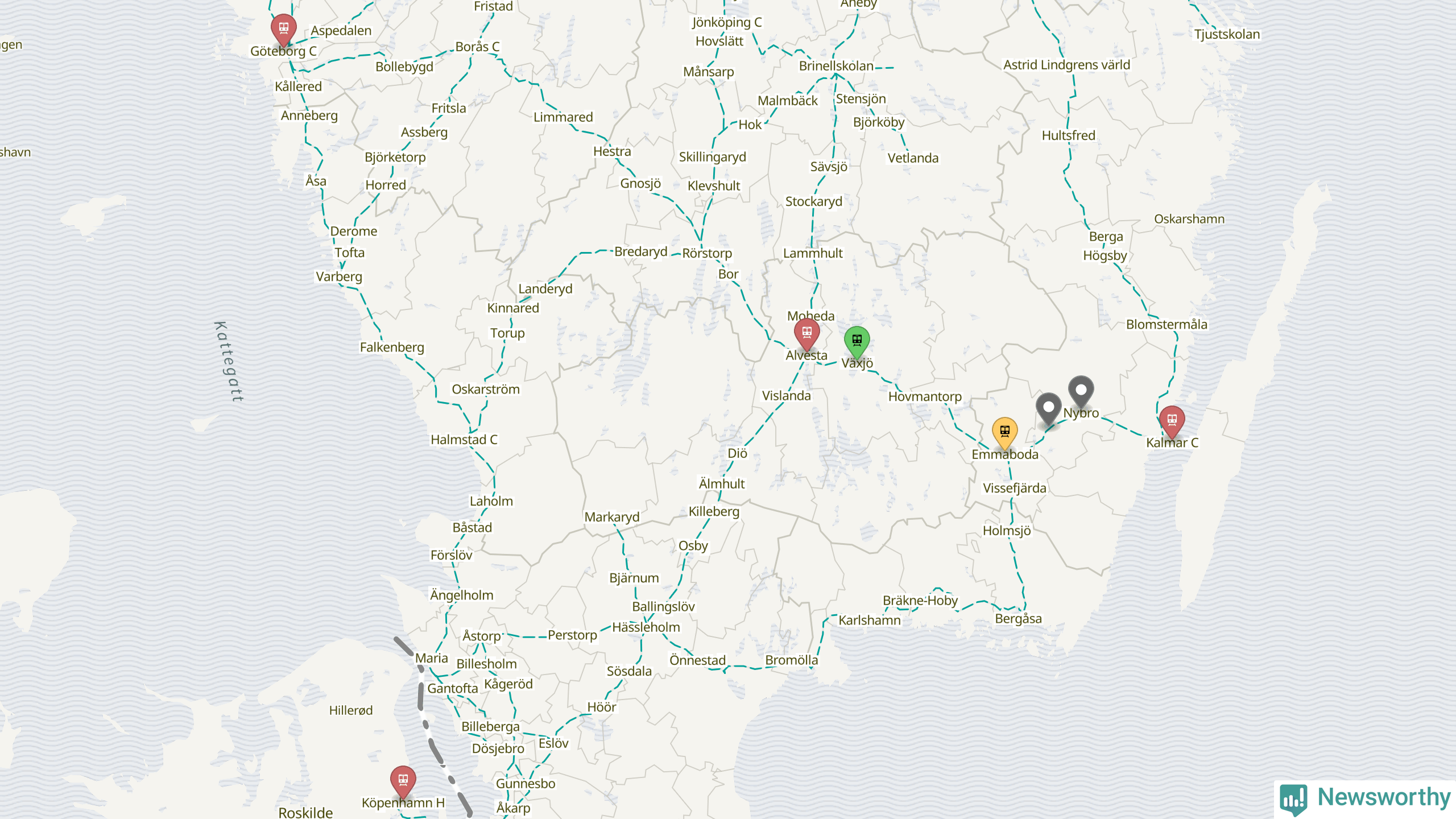This screenshot has height=819, width=1456.
Task: Click the red train marker at Alvesta
Action: point(806,334)
